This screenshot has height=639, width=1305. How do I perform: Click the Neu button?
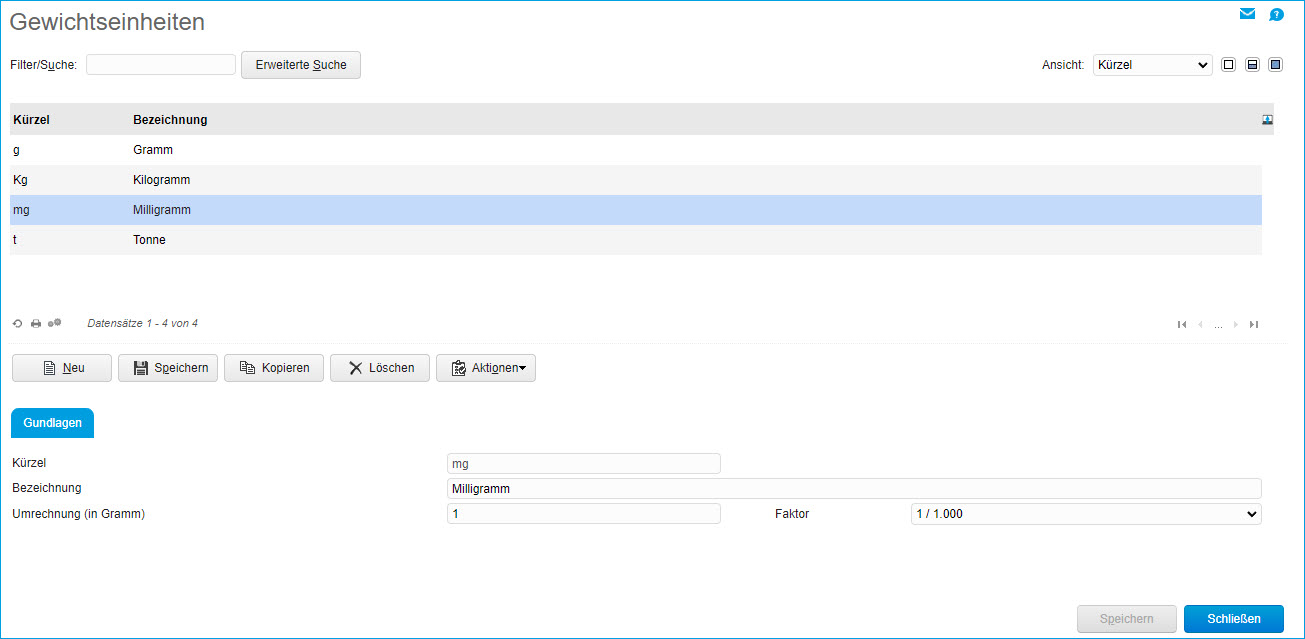coord(62,368)
